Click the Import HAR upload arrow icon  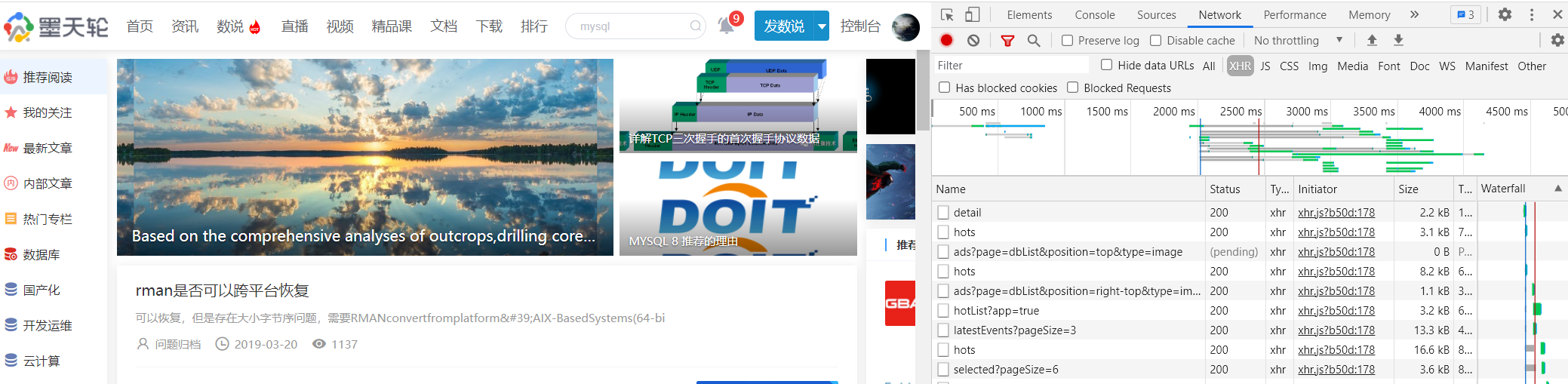pos(1372,40)
